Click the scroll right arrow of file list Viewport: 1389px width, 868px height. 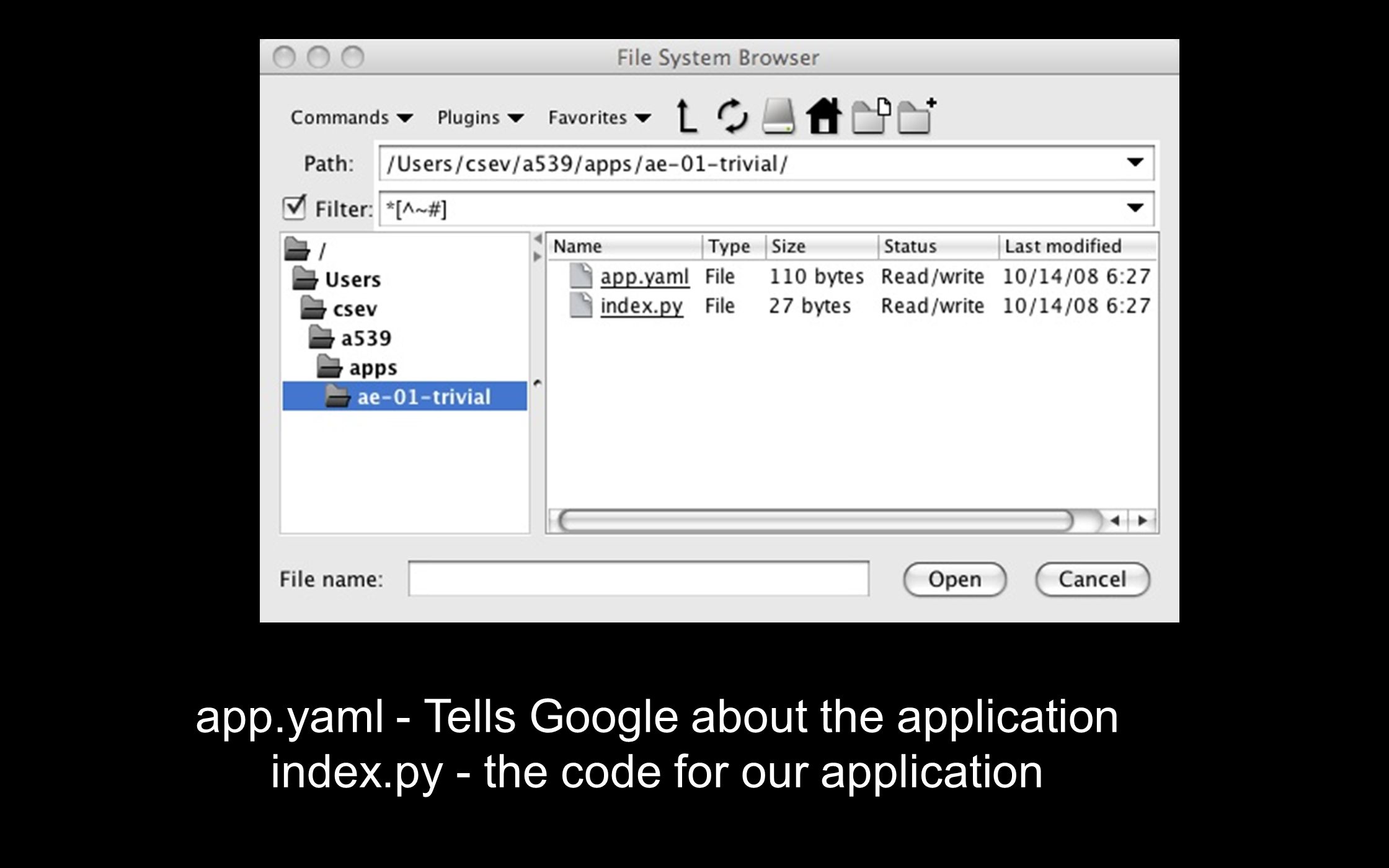[x=1142, y=521]
